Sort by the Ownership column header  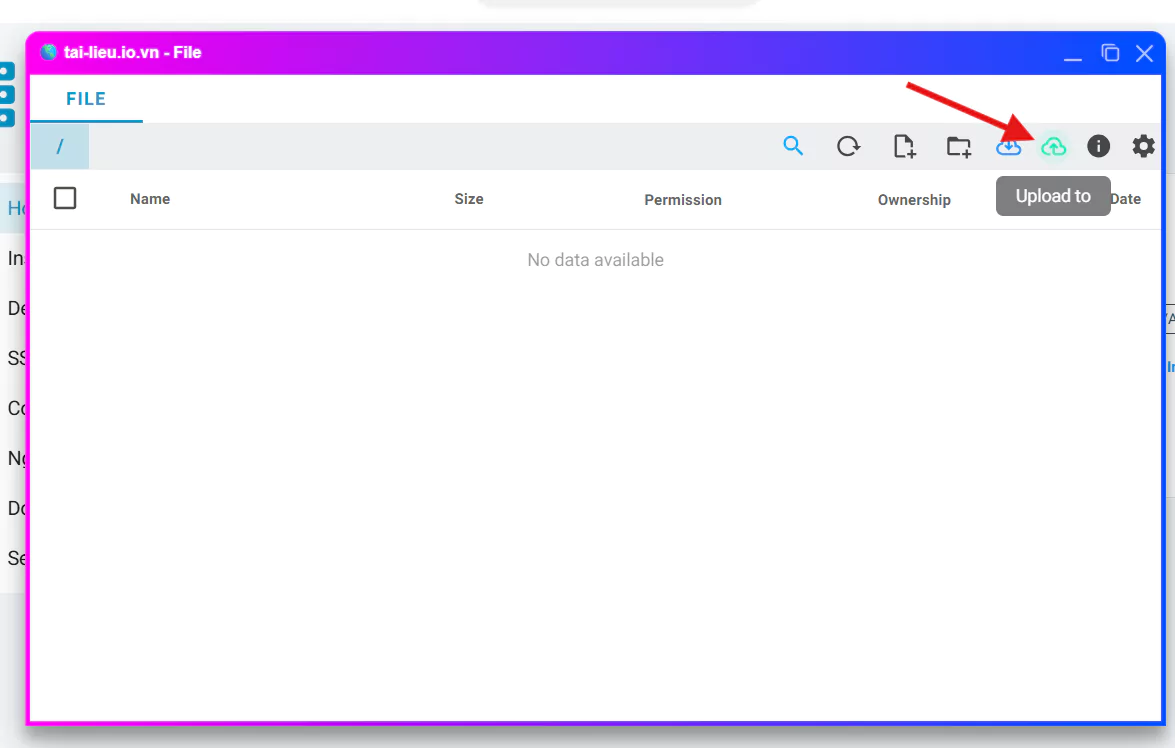pos(913,200)
